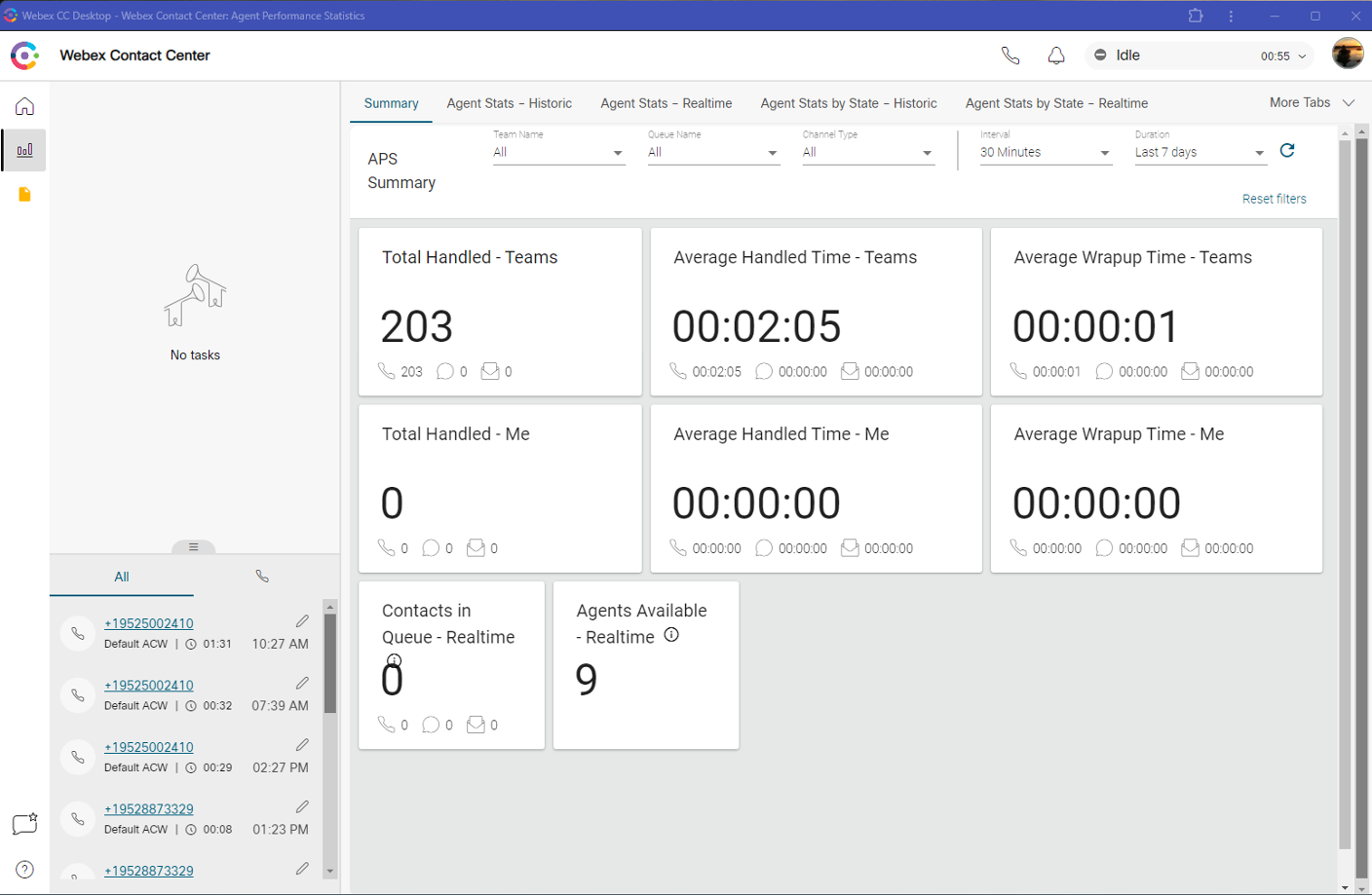Switch to the Summary tab
This screenshot has height=896, width=1372.
[x=392, y=103]
